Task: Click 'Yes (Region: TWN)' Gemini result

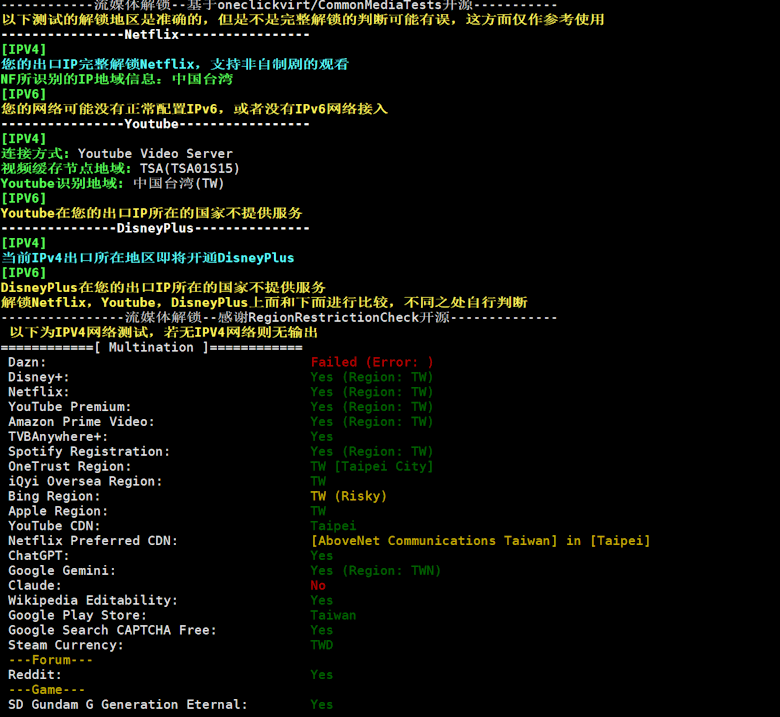Action: pos(376,571)
